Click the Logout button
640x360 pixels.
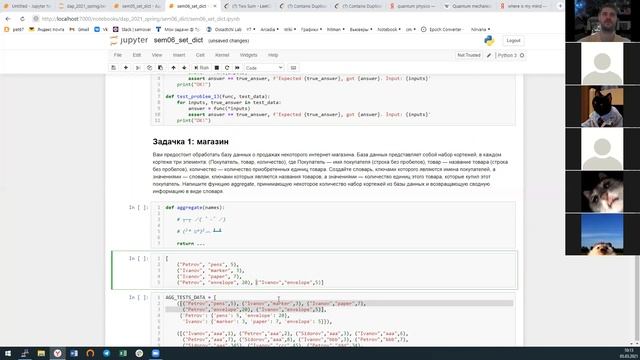coord(513,41)
